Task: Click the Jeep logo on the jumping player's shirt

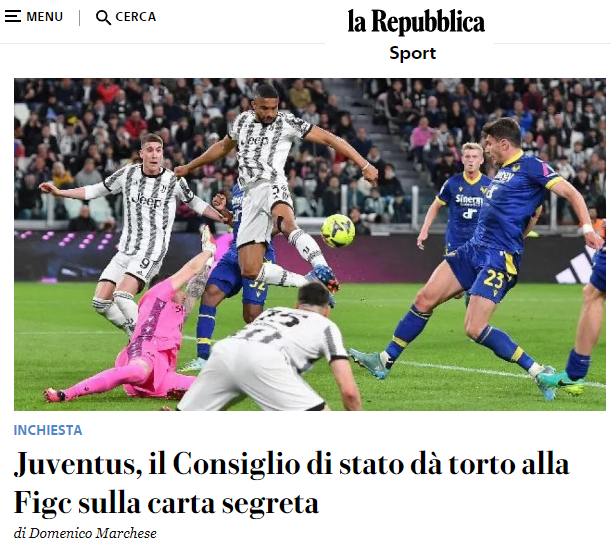Action: [x=256, y=141]
